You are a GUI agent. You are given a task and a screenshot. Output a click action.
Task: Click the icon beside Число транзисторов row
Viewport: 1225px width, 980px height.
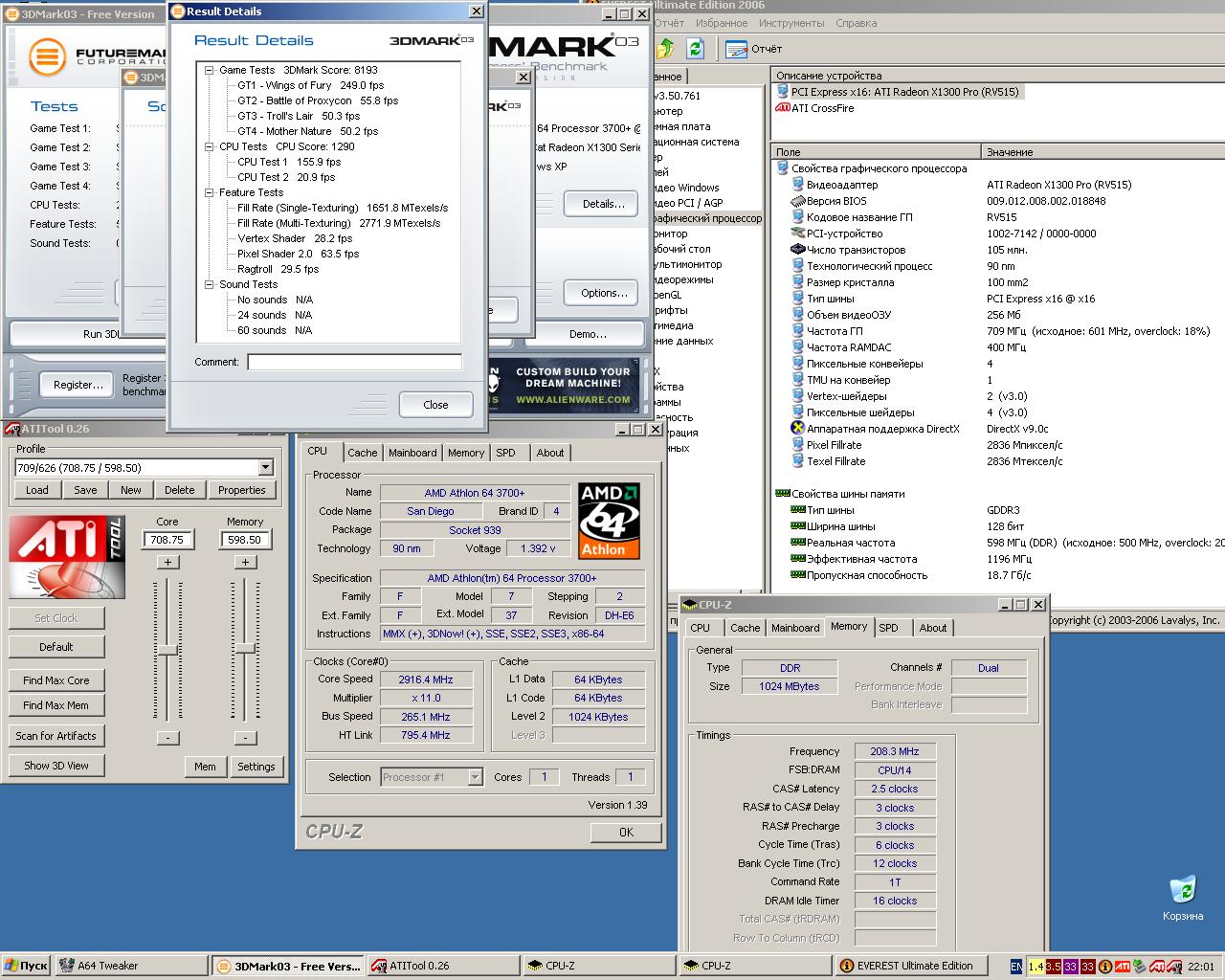tap(797, 250)
